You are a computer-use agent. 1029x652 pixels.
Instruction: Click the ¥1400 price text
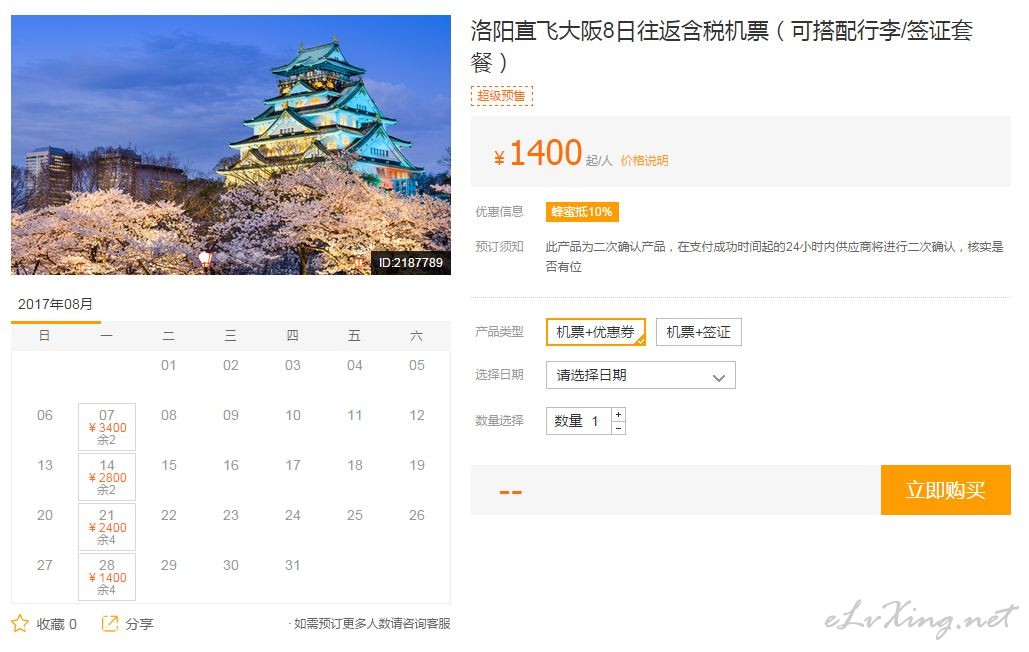point(539,153)
